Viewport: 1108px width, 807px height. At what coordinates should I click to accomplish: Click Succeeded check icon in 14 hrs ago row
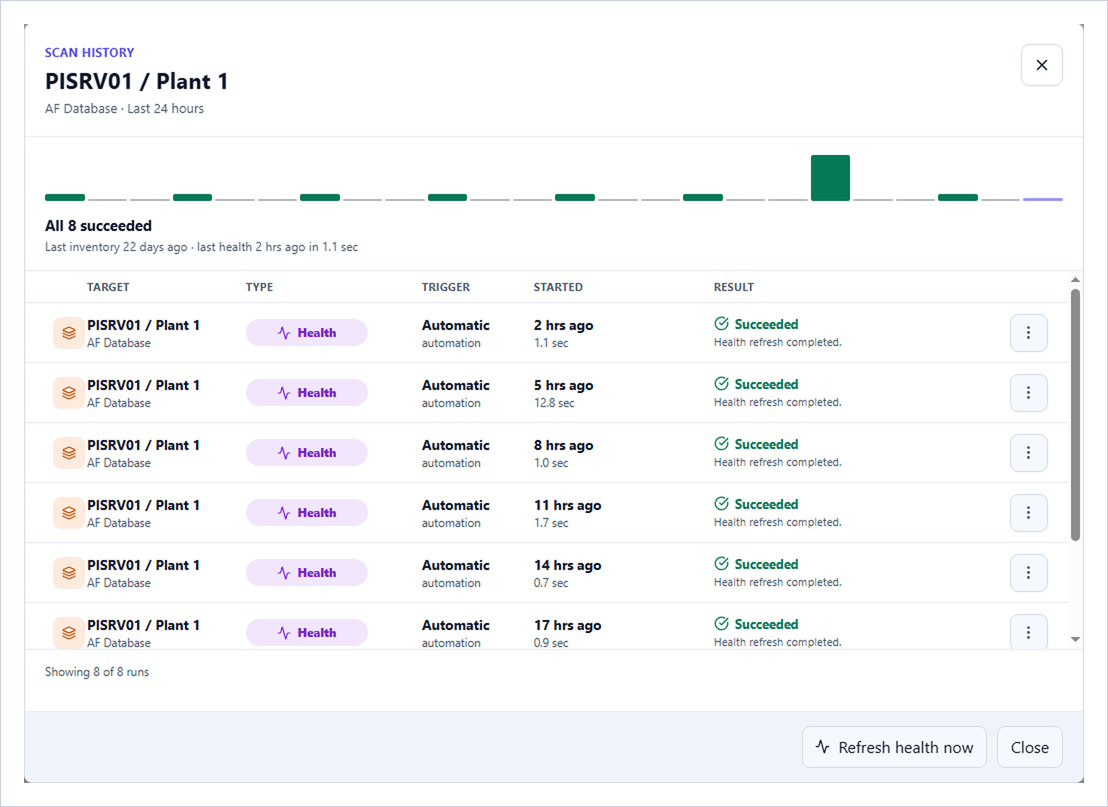[x=721, y=564]
